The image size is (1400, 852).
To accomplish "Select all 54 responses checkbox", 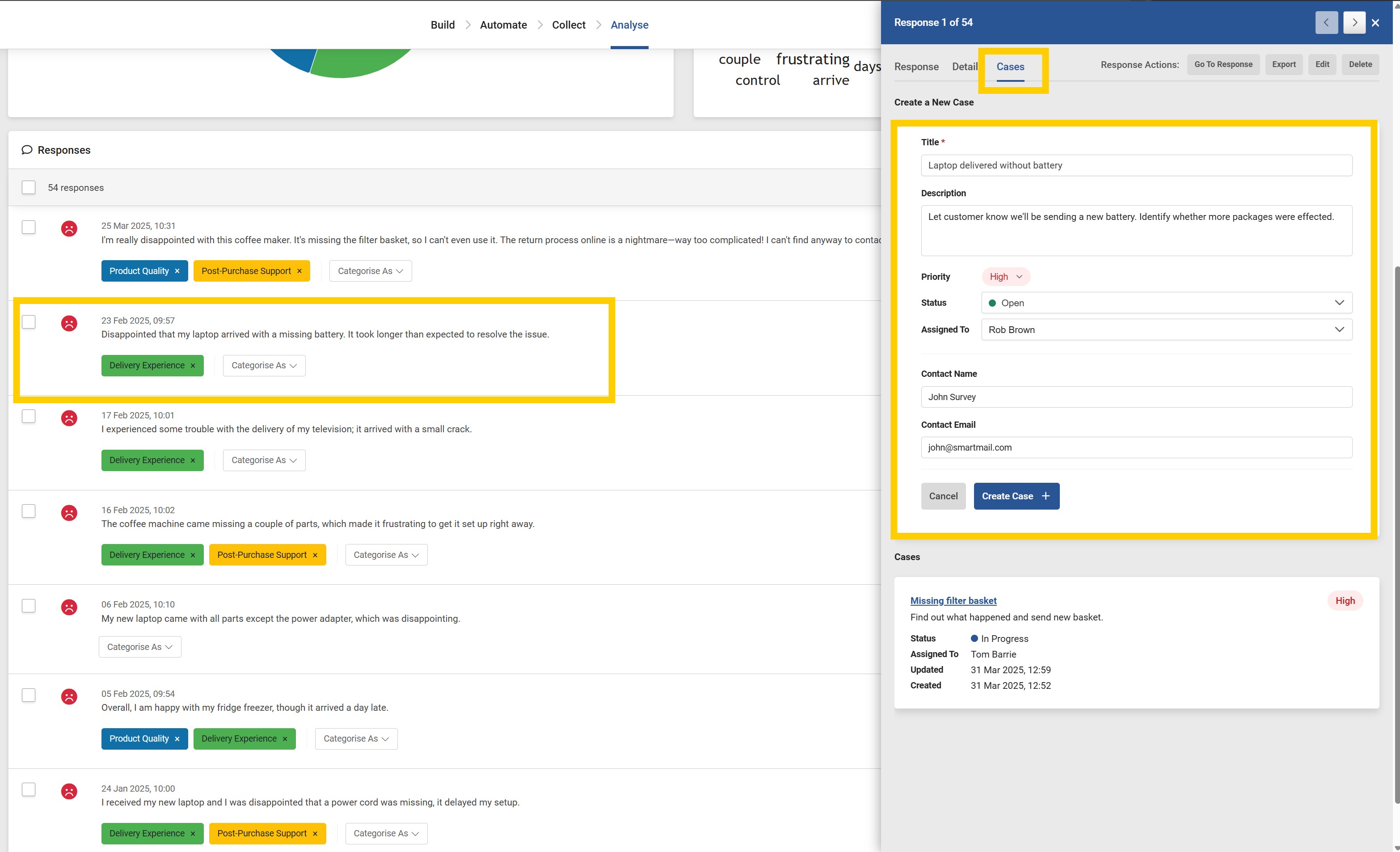I will click(x=29, y=188).
